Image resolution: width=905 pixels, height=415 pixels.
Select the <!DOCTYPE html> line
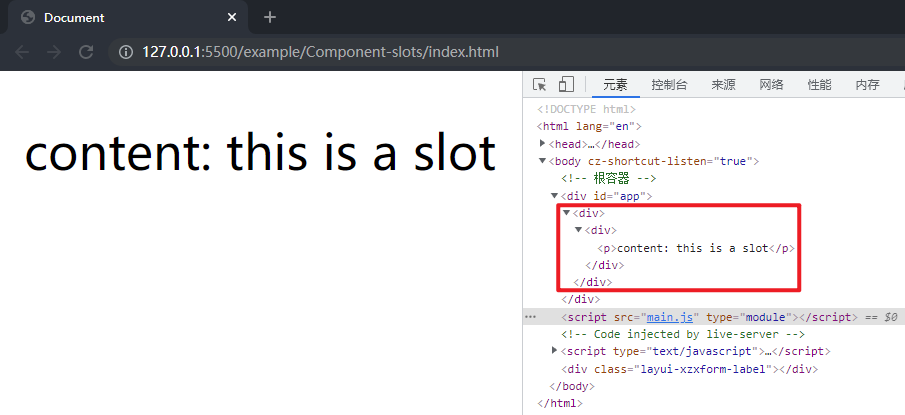tap(586, 109)
